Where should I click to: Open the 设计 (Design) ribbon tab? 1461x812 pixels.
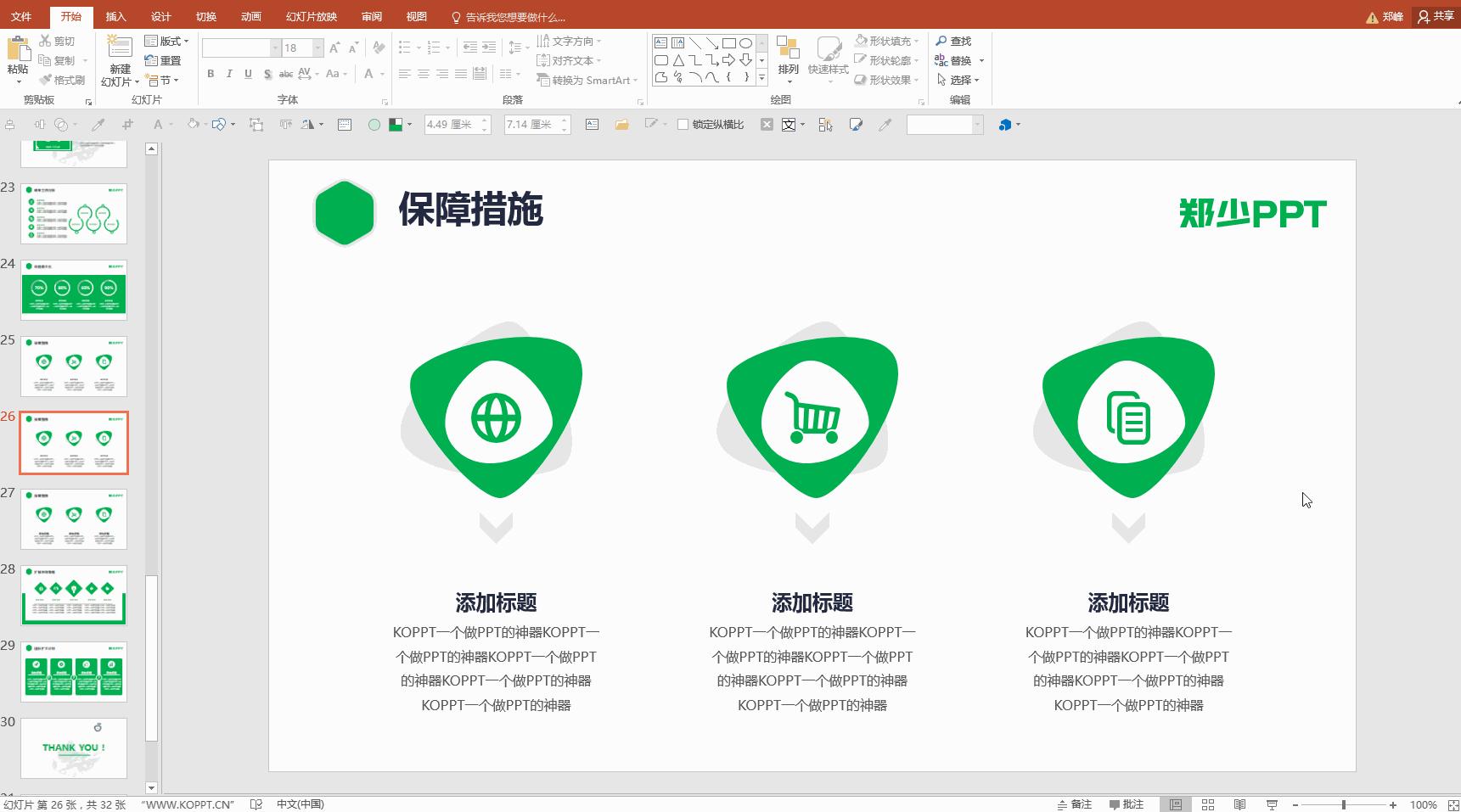click(x=160, y=15)
